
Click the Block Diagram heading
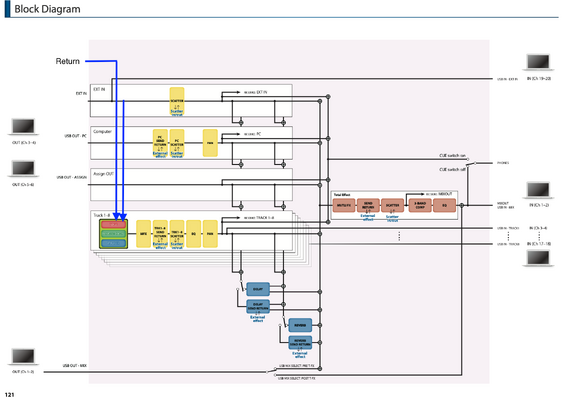(x=47, y=9)
